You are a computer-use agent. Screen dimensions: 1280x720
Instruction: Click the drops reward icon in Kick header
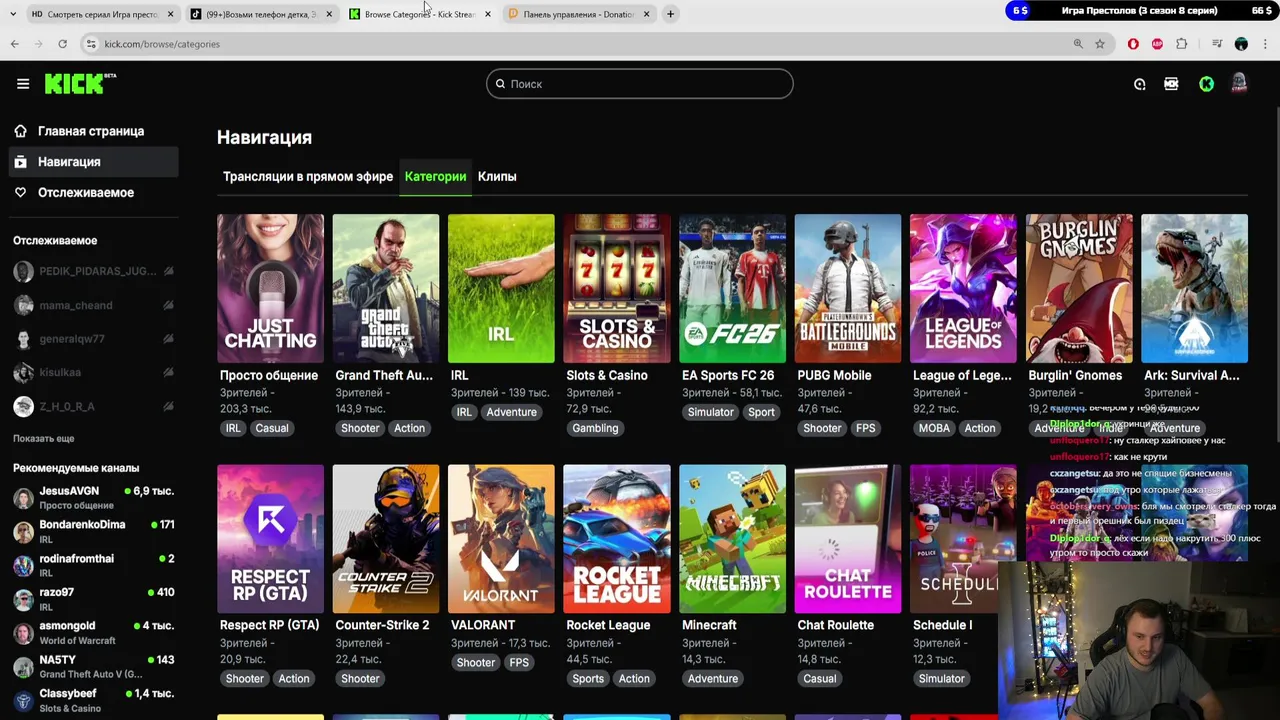tap(1140, 84)
